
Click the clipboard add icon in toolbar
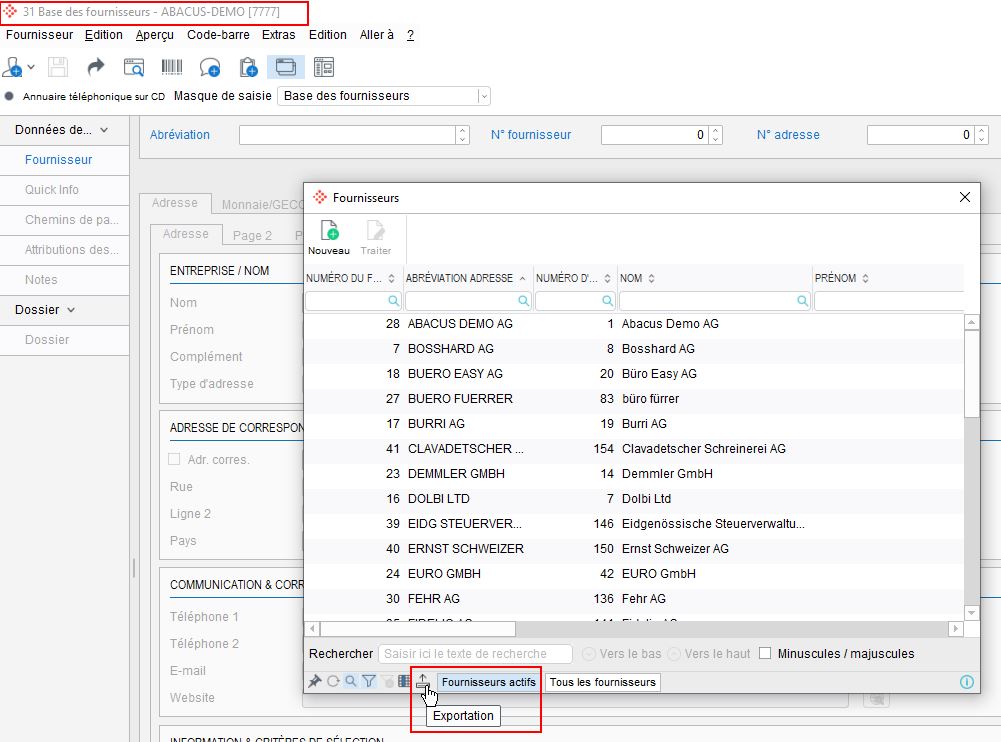pos(248,67)
